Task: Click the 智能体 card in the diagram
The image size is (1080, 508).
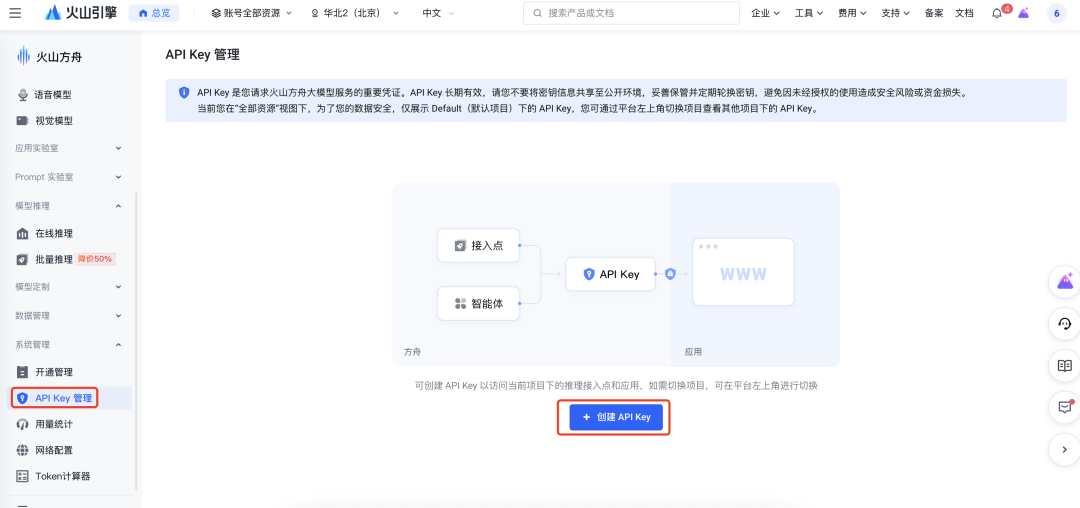Action: [x=479, y=304]
